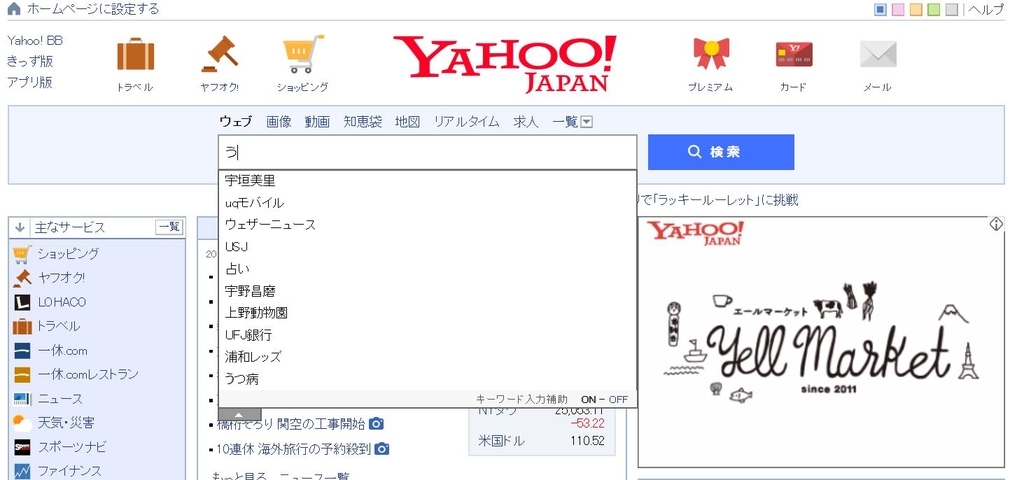This screenshot has width=1024, height=480.
Task: Click sidebar LOHACO icon
Action: (22, 302)
